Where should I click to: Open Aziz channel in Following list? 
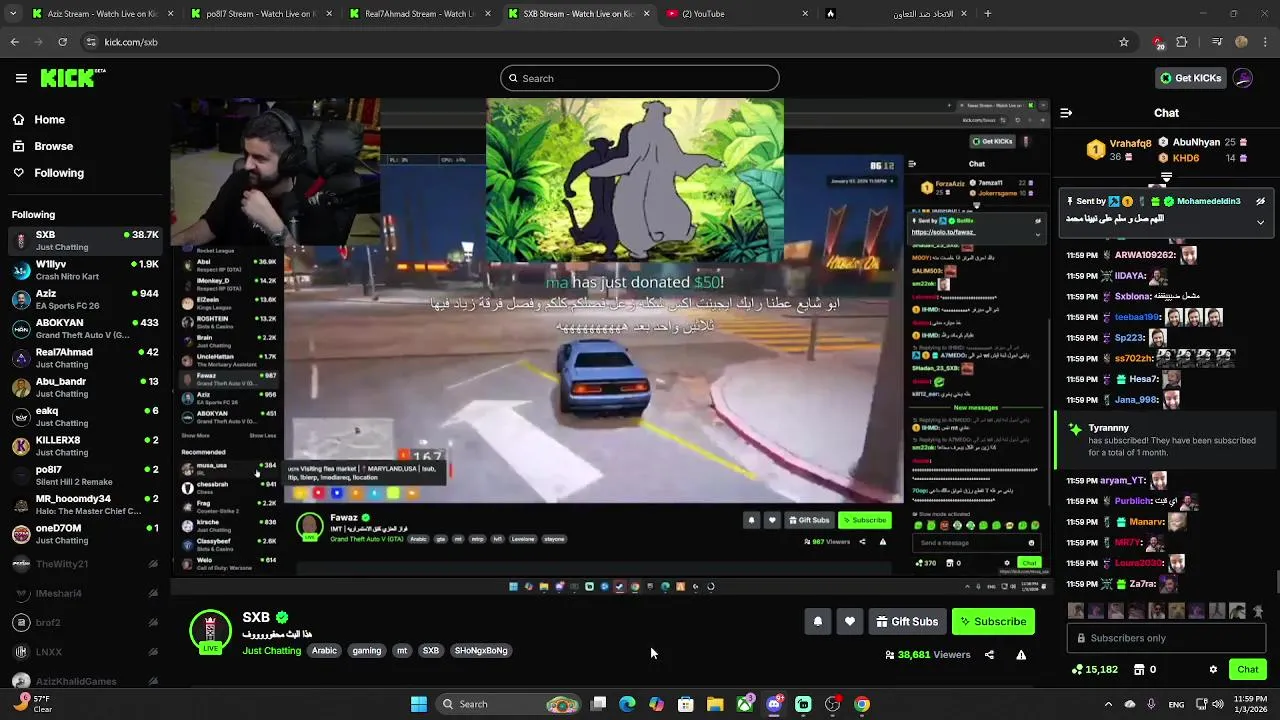[x=85, y=299]
